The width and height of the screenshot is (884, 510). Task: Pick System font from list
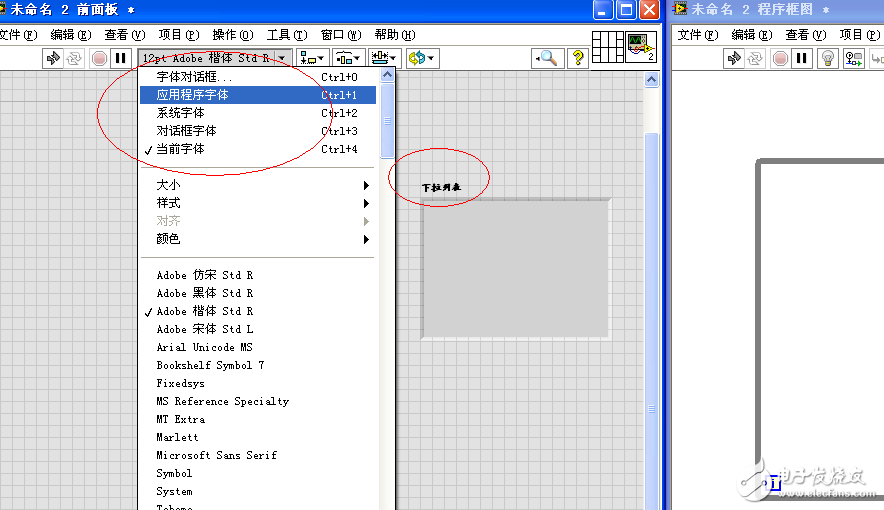click(258, 491)
